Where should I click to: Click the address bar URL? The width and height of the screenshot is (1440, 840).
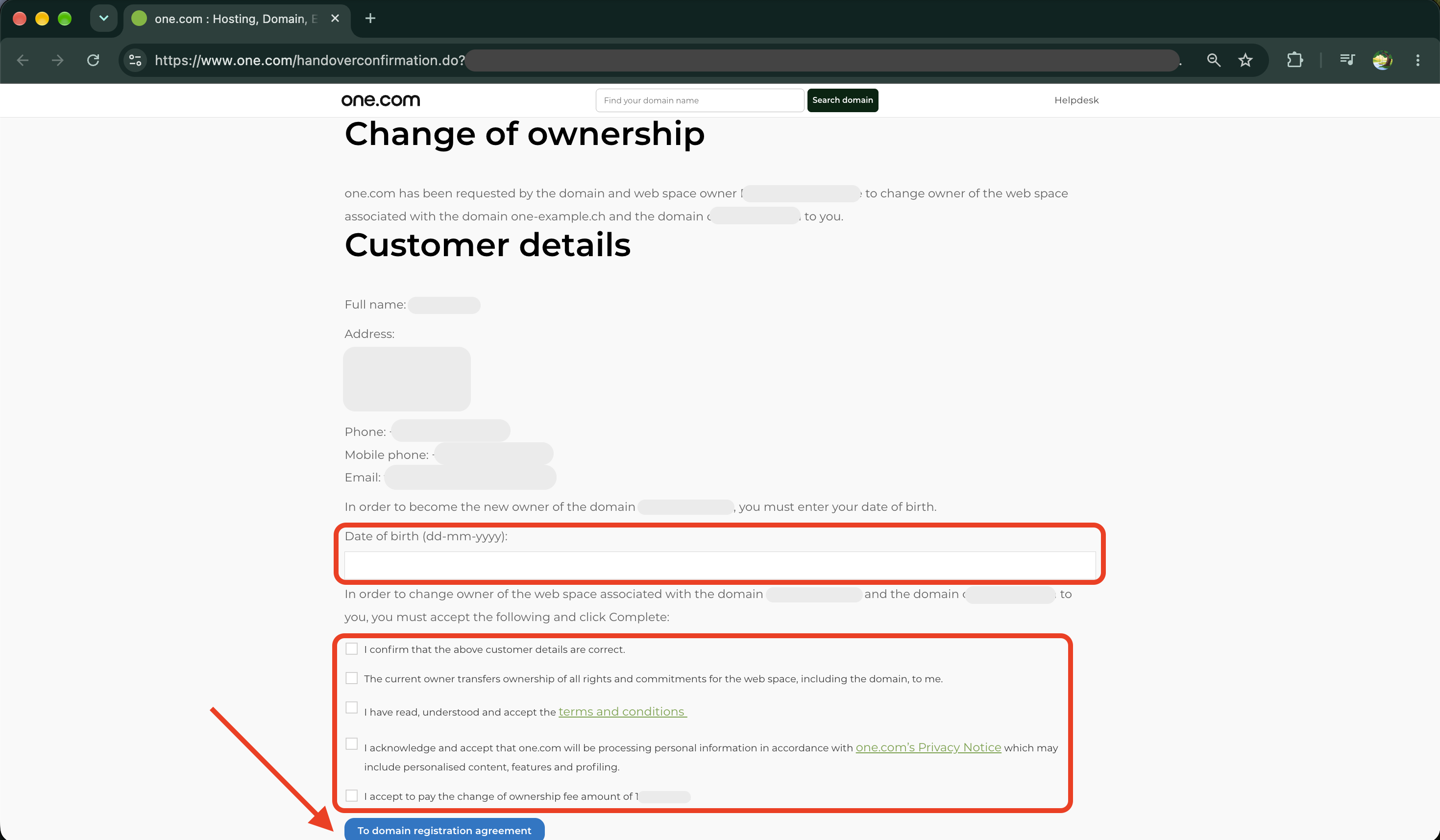(310, 60)
